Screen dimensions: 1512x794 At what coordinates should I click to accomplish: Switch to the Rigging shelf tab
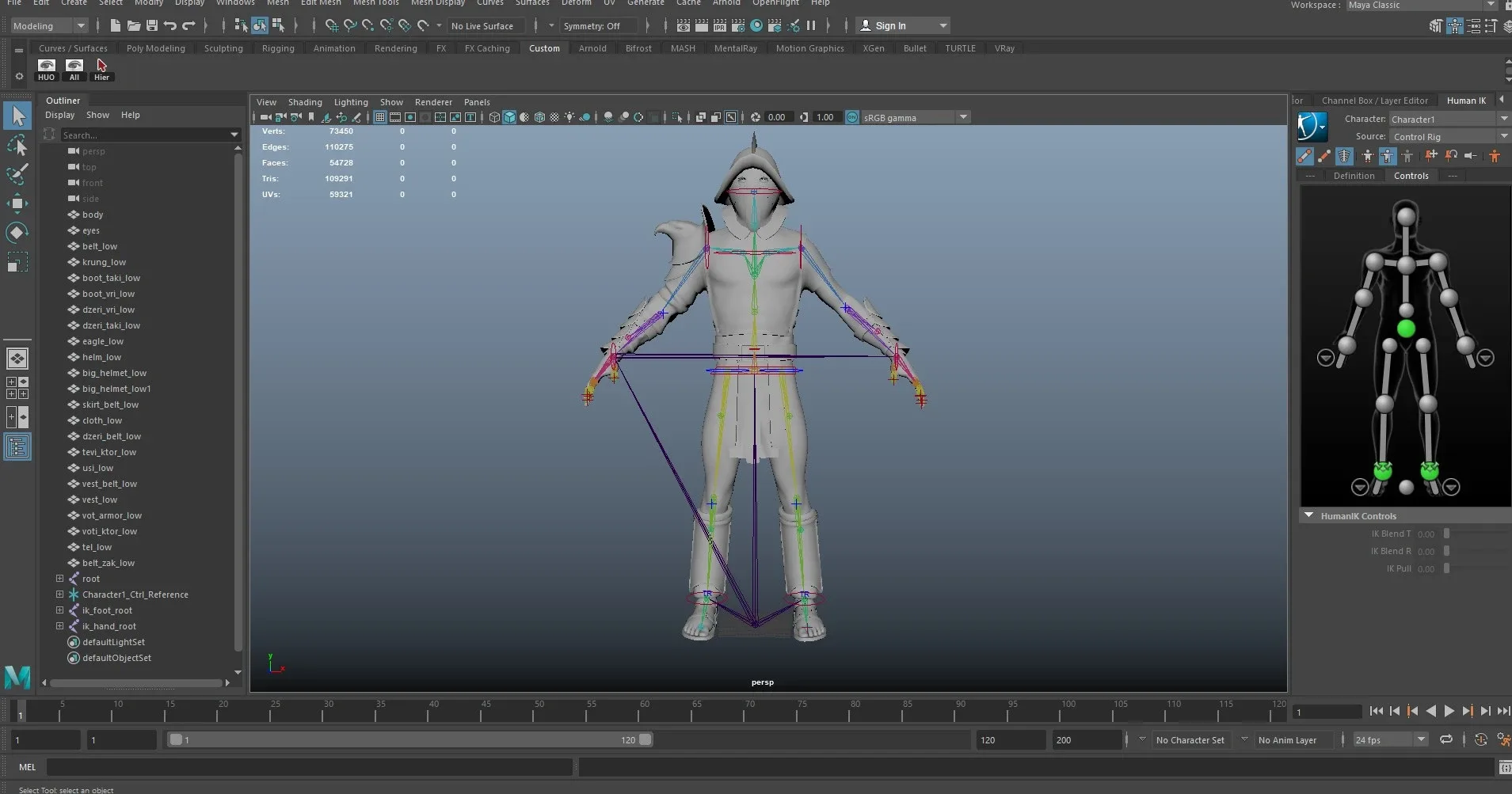pos(278,48)
